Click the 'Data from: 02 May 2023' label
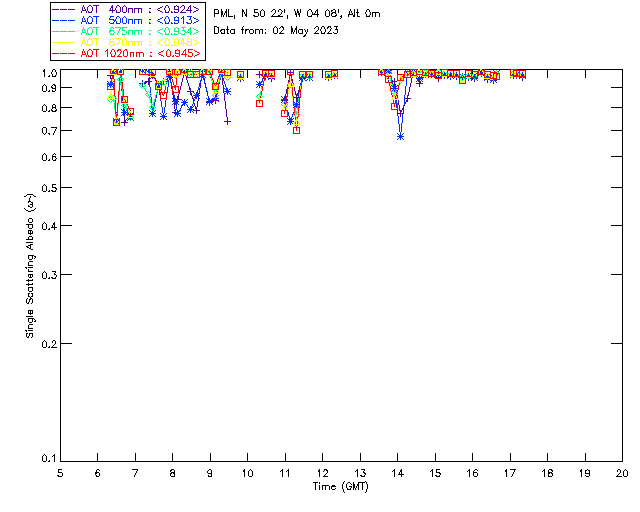Screen dimensions: 640x512 (x=276, y=31)
